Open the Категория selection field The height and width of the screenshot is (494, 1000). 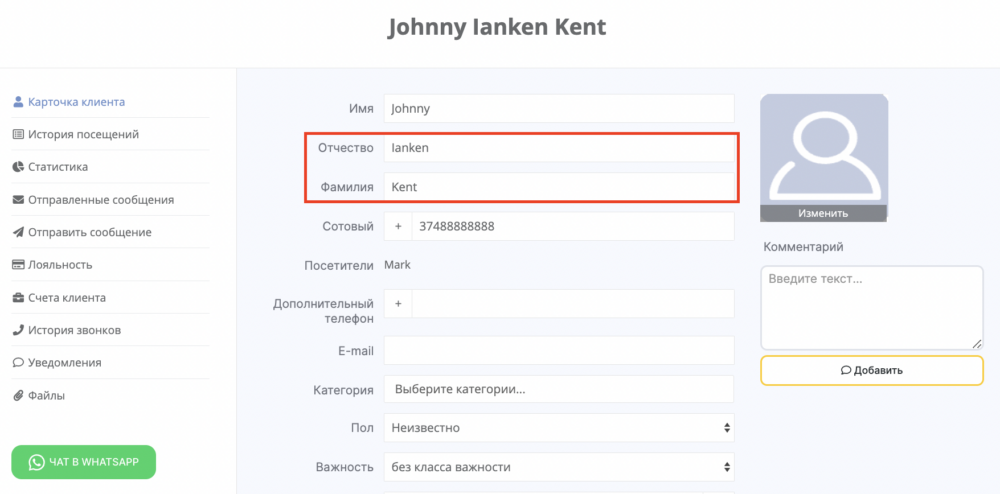click(x=559, y=389)
